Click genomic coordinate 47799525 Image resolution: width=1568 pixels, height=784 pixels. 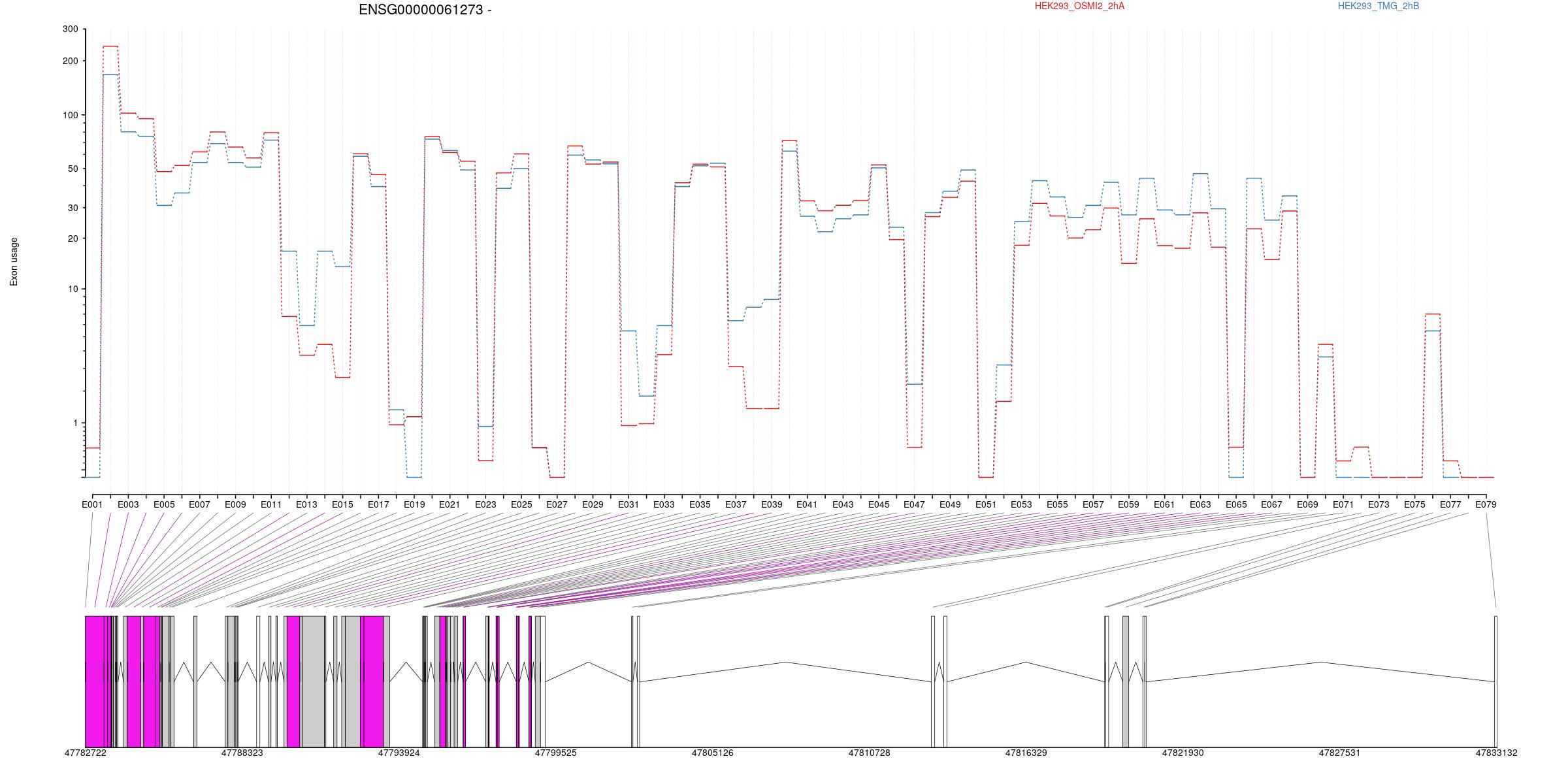point(556,753)
